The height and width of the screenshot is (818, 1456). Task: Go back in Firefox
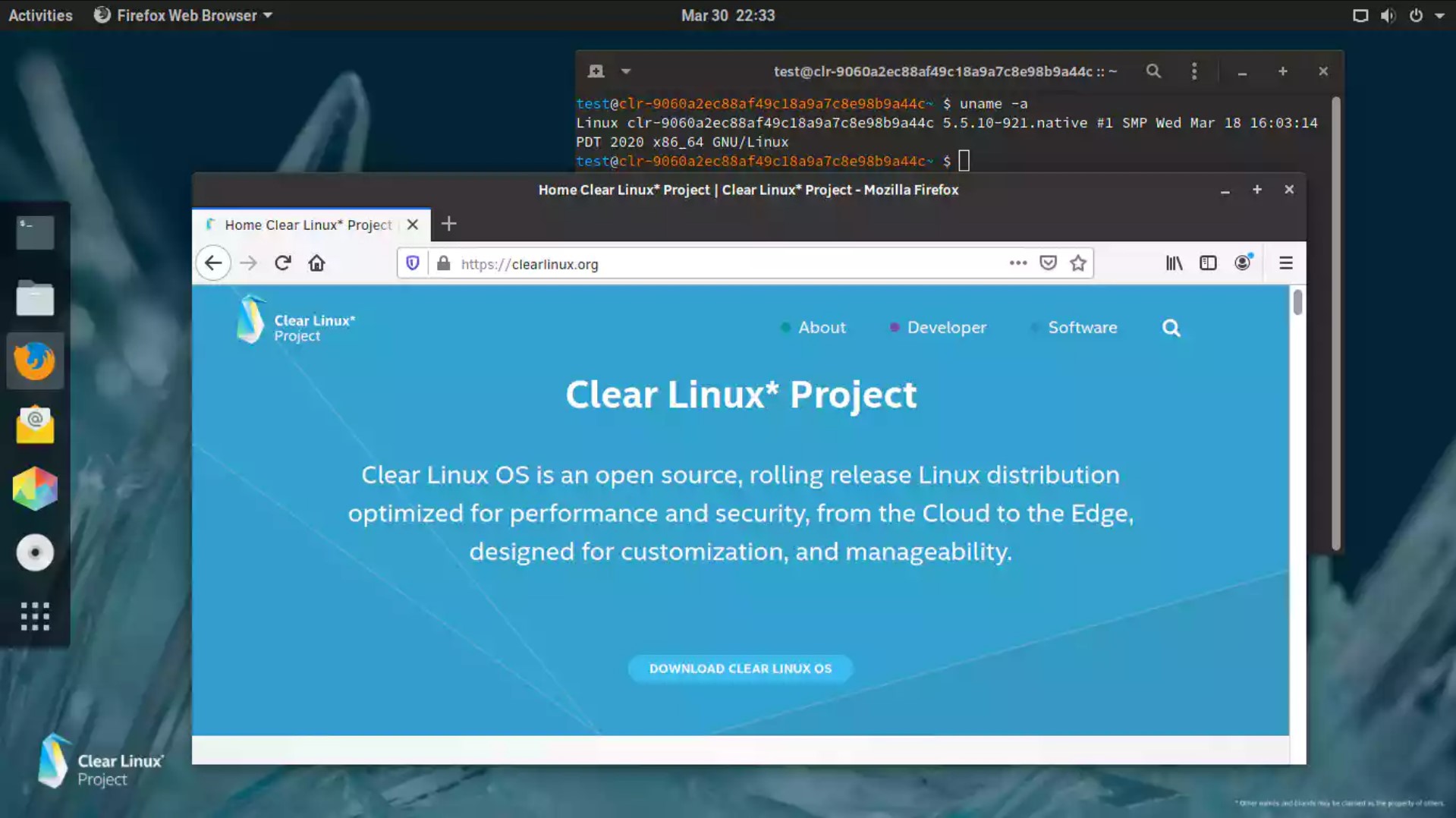[x=213, y=263]
